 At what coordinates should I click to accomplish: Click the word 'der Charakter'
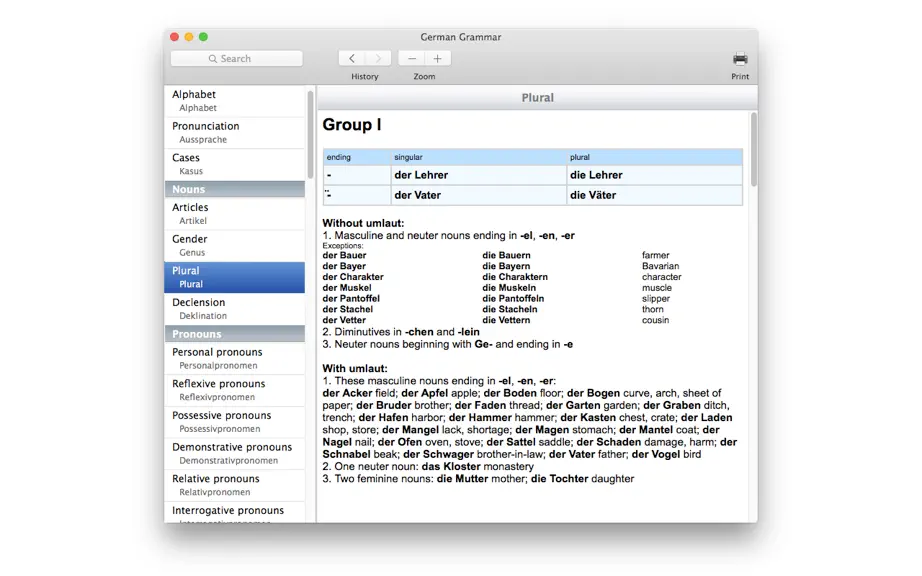353,277
